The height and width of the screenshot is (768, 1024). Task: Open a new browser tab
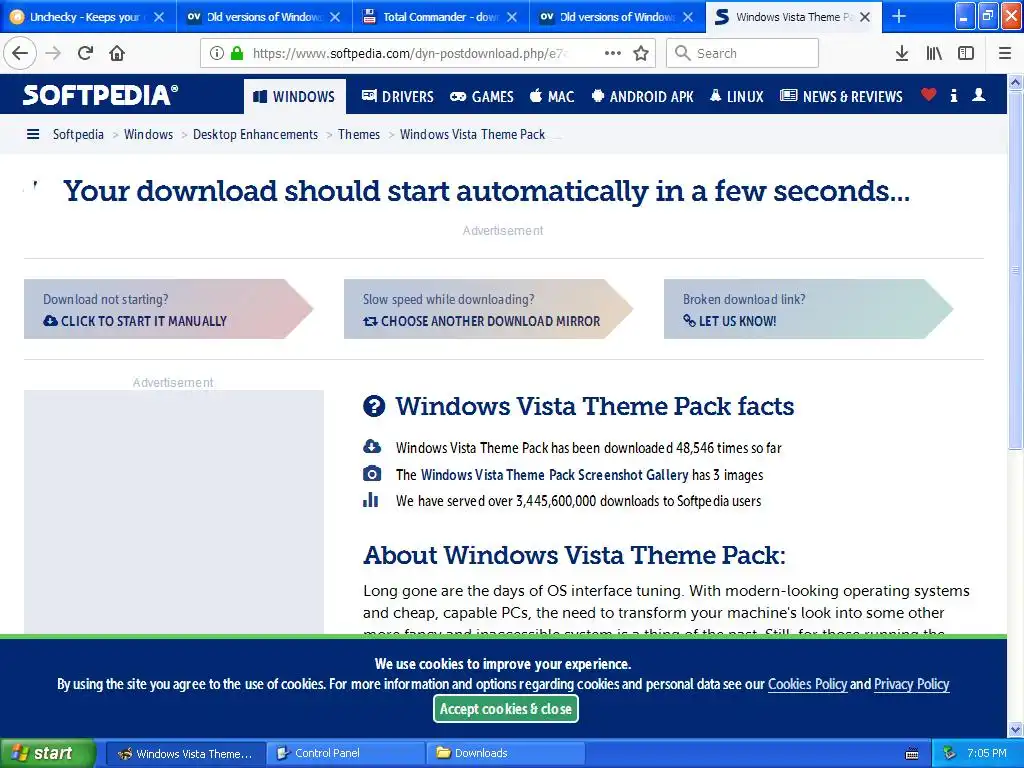pyautogui.click(x=899, y=16)
